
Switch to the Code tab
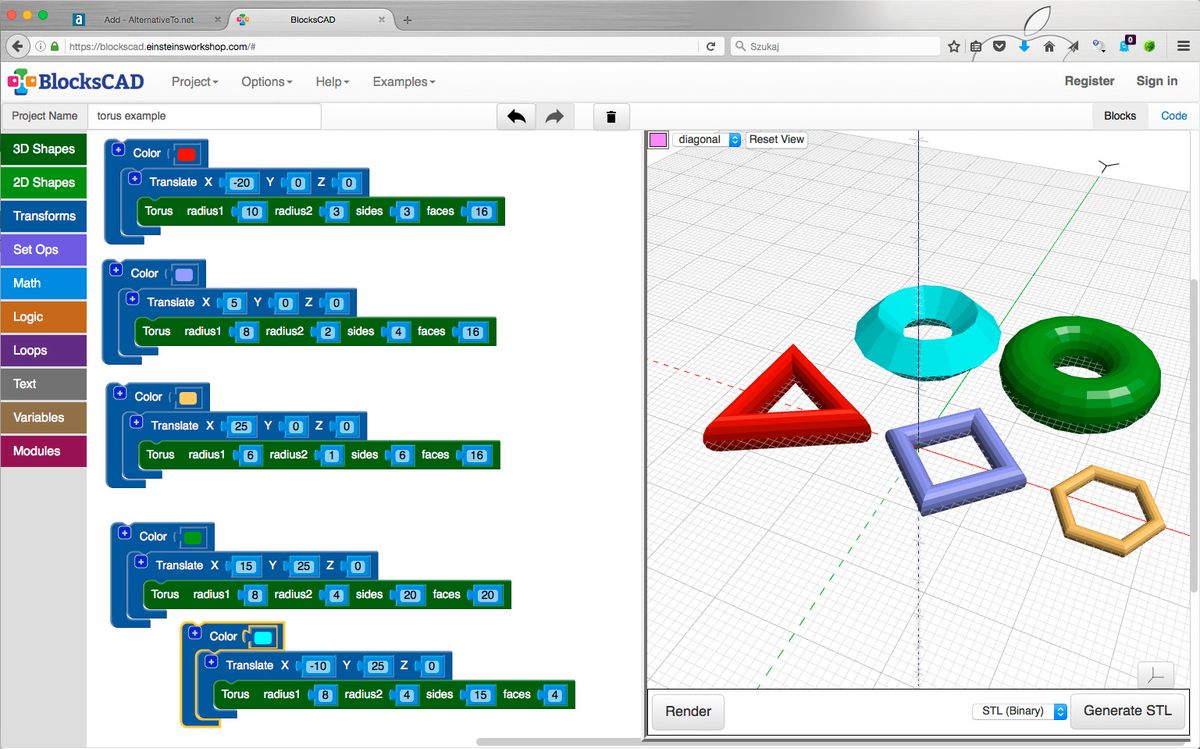pos(1173,115)
